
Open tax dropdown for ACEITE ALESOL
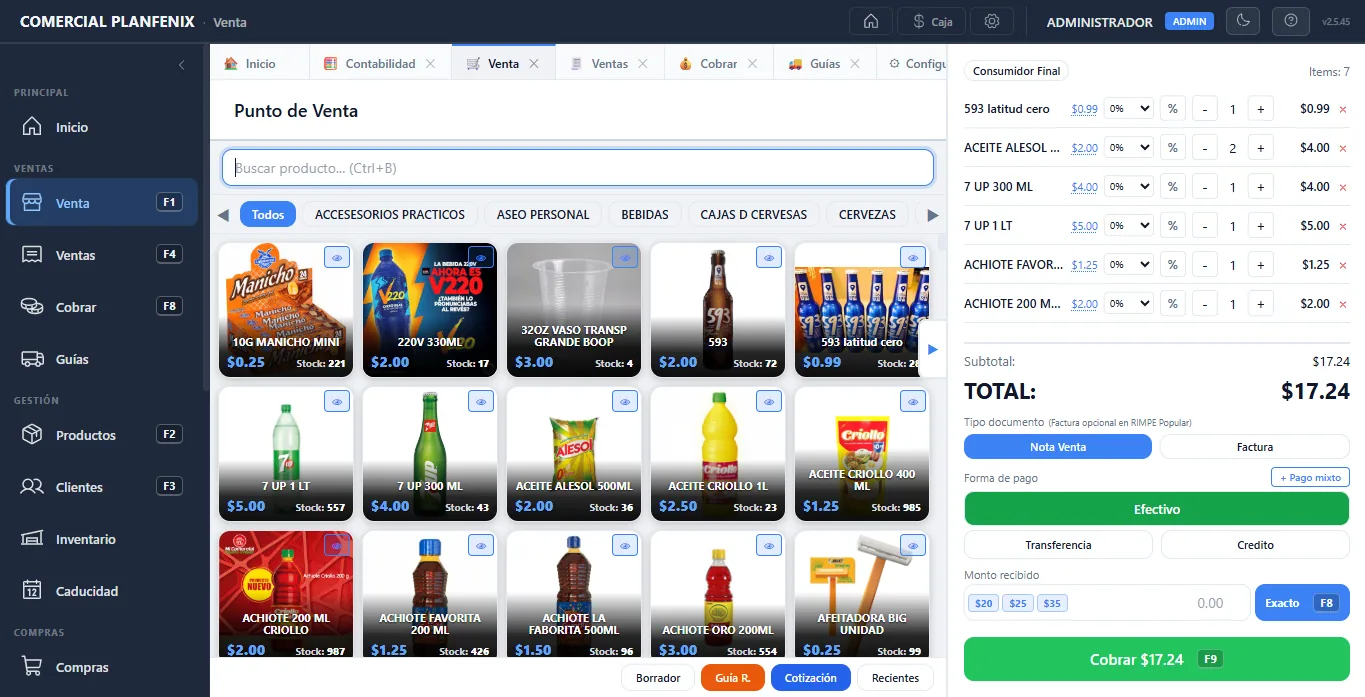[1129, 148]
